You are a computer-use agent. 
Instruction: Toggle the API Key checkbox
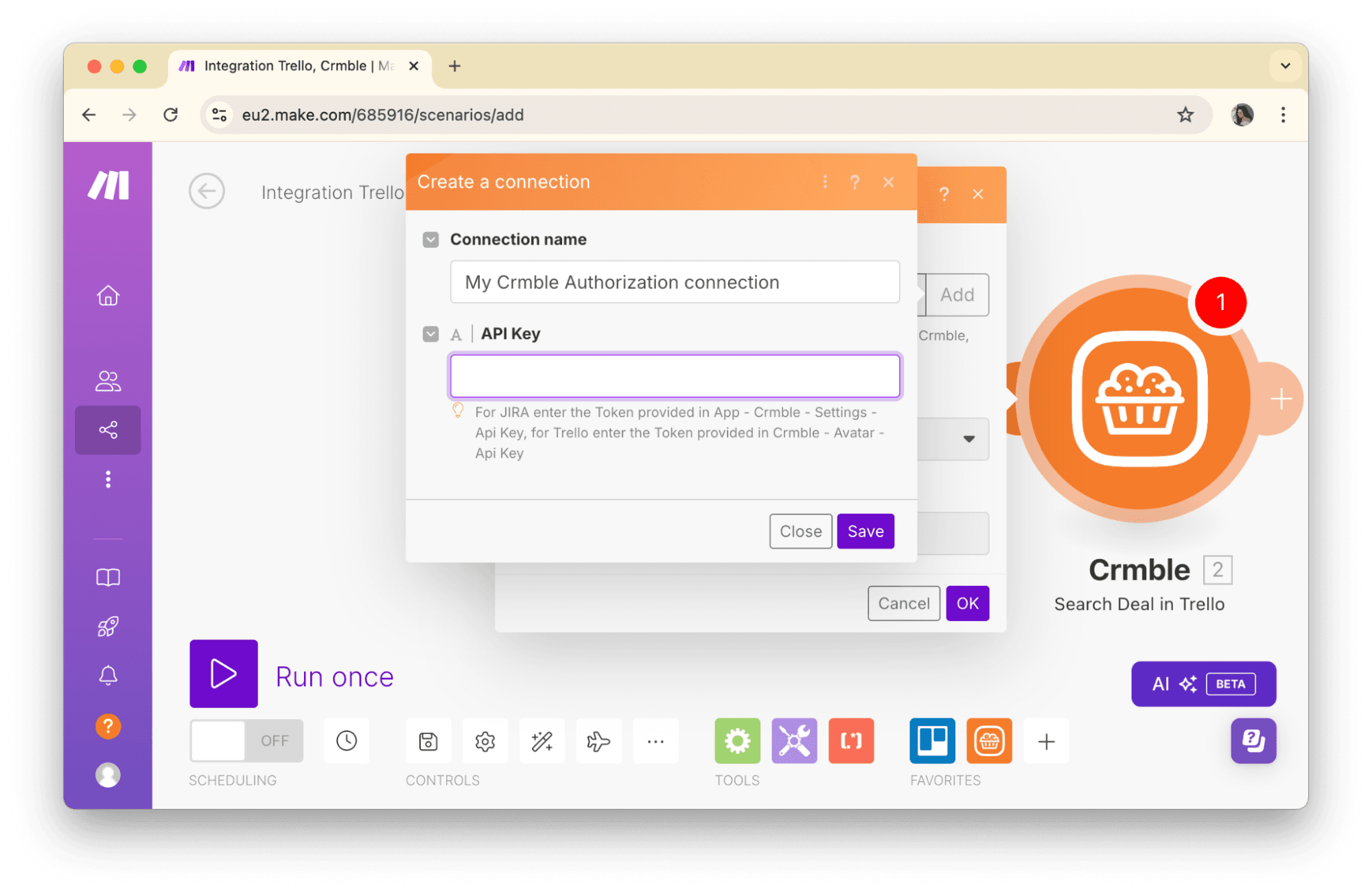[x=430, y=334]
